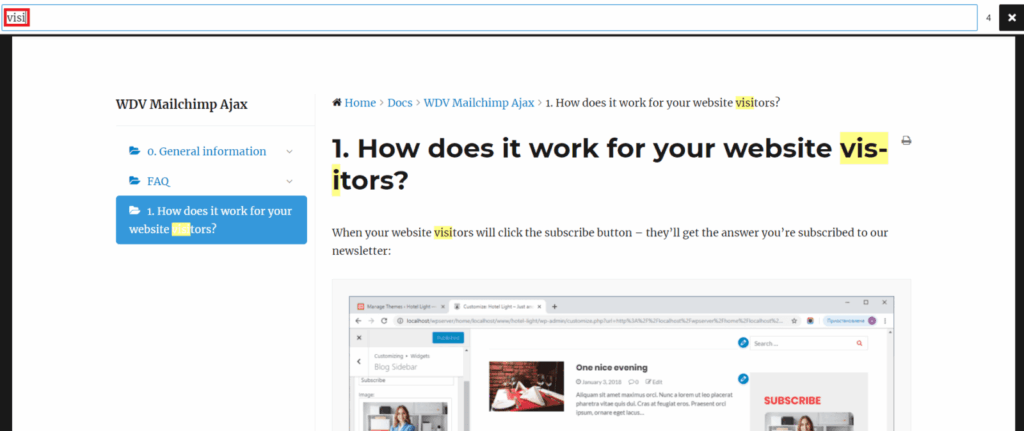Click the print icon beside the heading
This screenshot has width=1024, height=431.
click(906, 141)
